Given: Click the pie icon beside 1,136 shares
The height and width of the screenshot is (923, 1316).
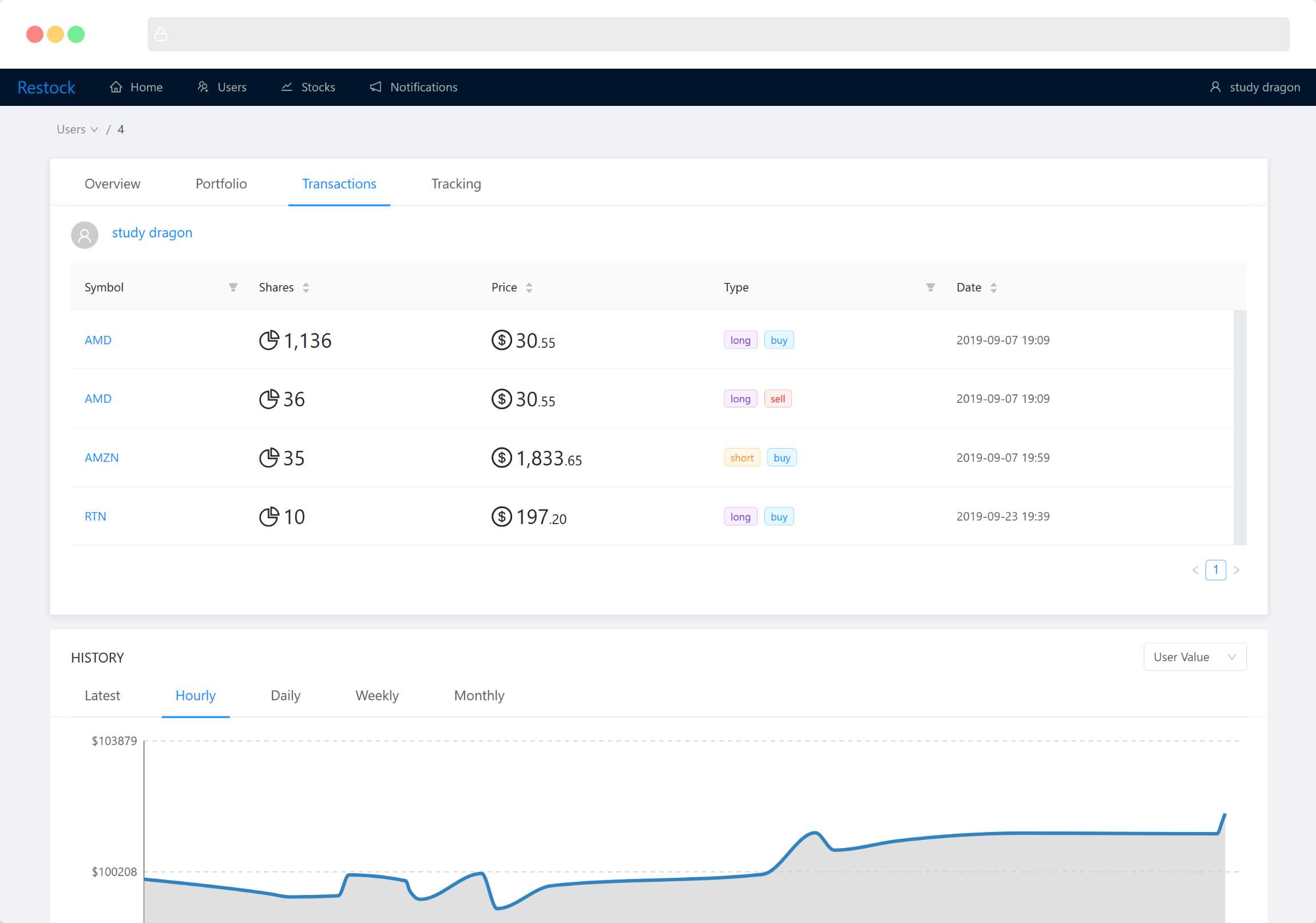Looking at the screenshot, I should (269, 340).
